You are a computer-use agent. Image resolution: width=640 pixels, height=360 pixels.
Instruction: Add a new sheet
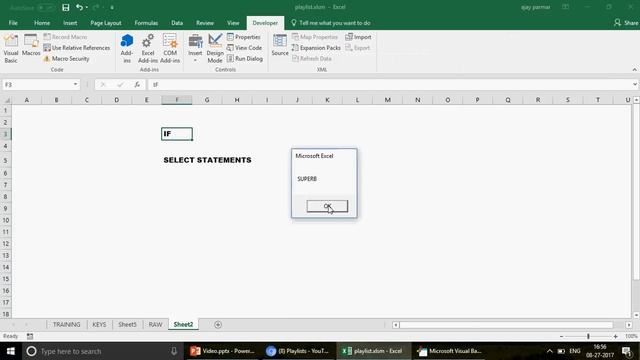click(x=218, y=324)
